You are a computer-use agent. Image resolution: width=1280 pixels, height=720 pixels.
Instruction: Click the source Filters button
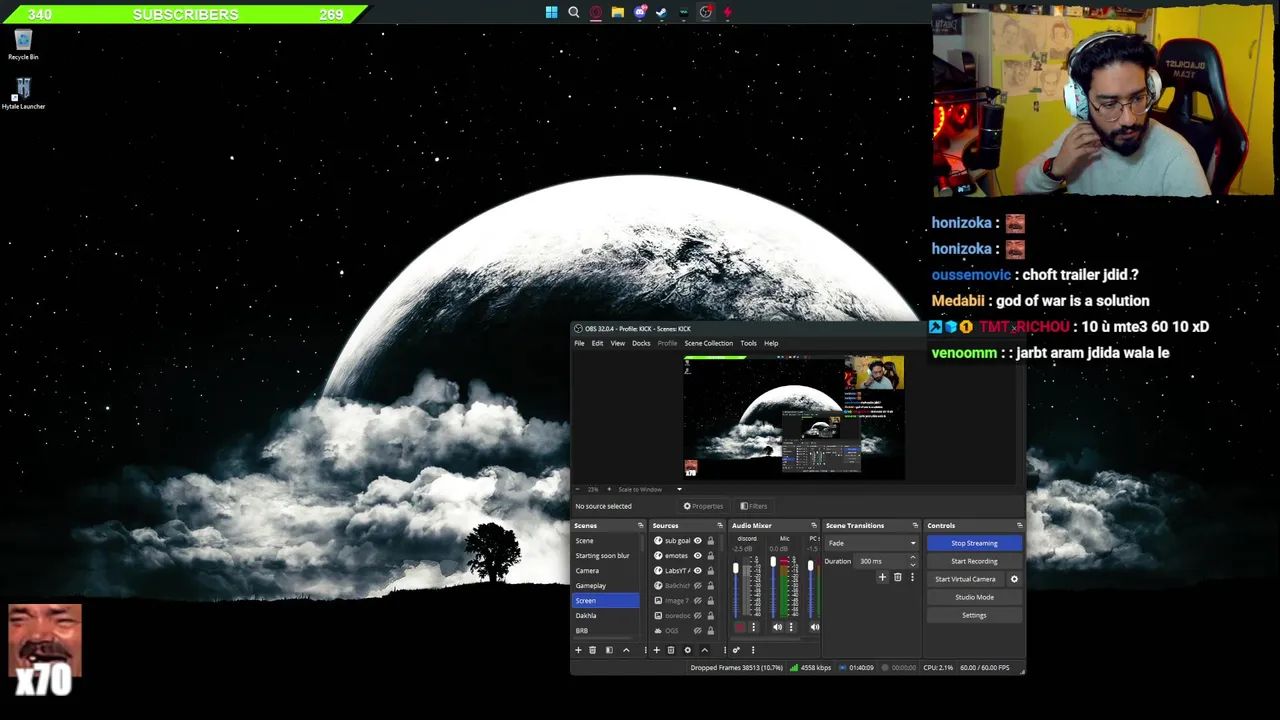pos(754,506)
